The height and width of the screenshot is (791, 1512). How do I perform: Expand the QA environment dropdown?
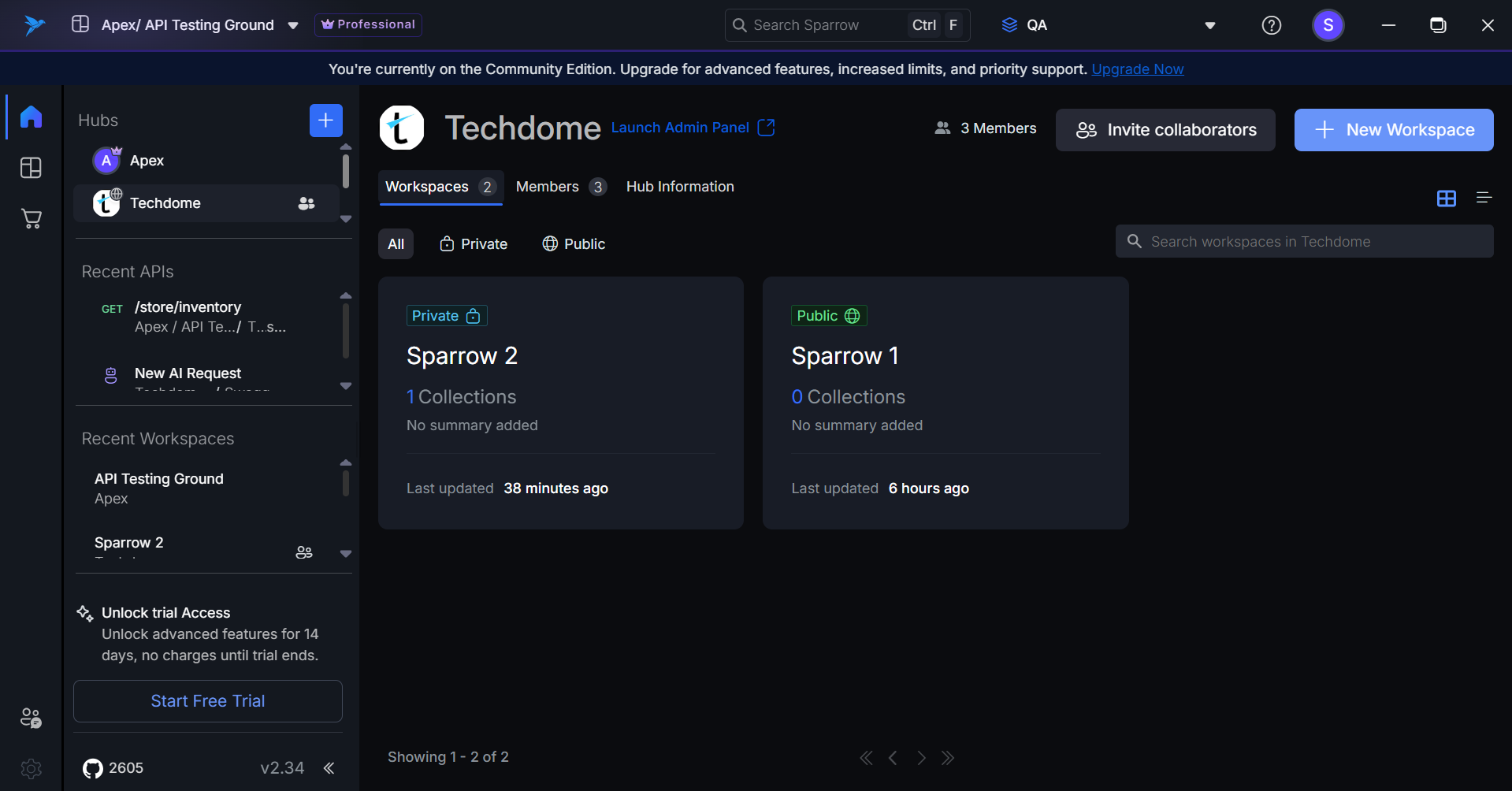[1209, 25]
